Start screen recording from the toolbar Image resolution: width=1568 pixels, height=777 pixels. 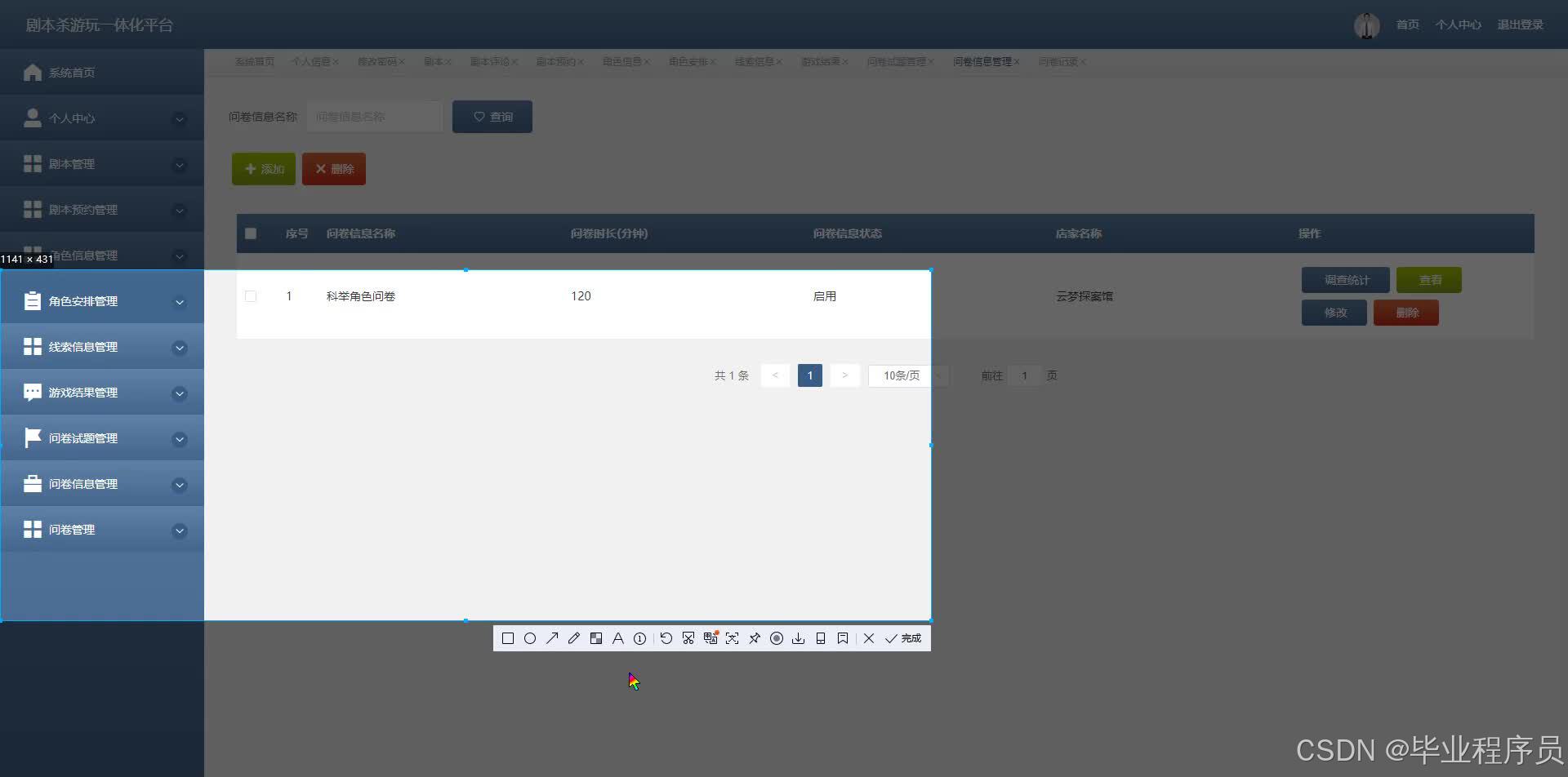[777, 638]
